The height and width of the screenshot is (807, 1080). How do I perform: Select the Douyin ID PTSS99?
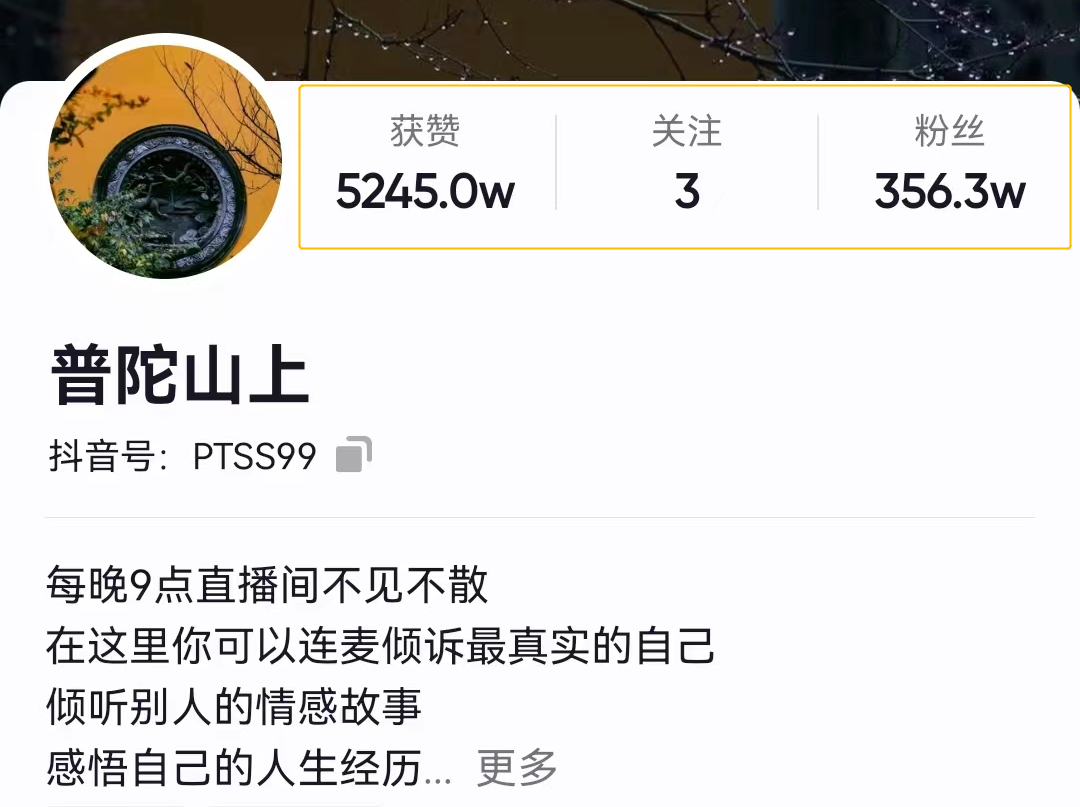pos(254,456)
